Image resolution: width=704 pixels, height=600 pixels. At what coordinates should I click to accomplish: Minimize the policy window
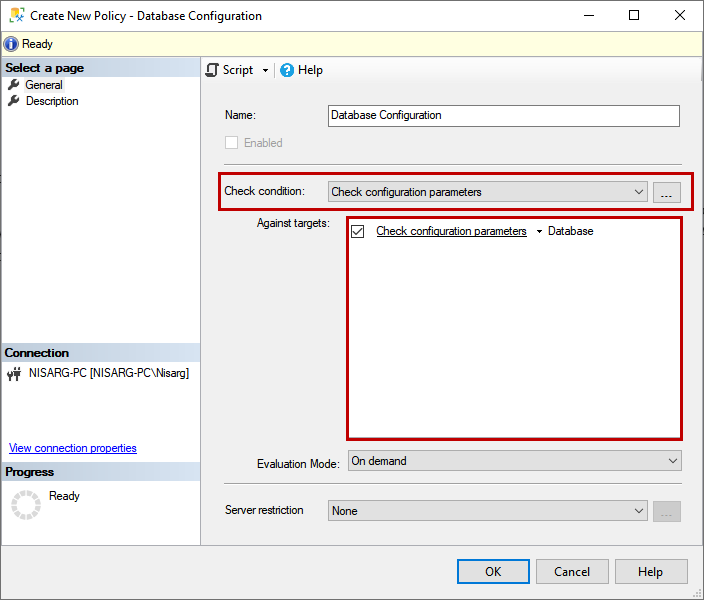pos(589,15)
